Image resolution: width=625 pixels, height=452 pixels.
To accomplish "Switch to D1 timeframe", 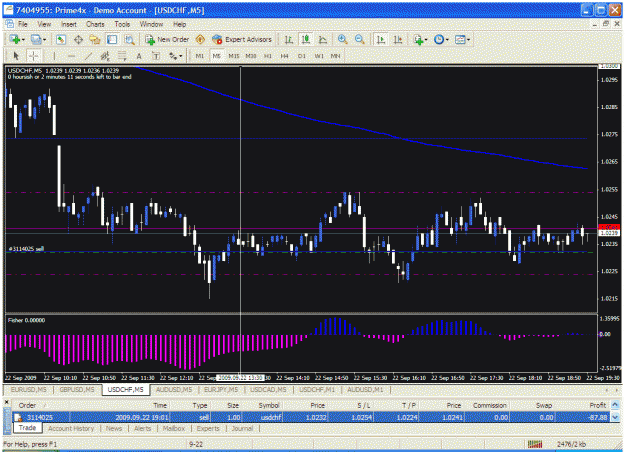I will [302, 56].
